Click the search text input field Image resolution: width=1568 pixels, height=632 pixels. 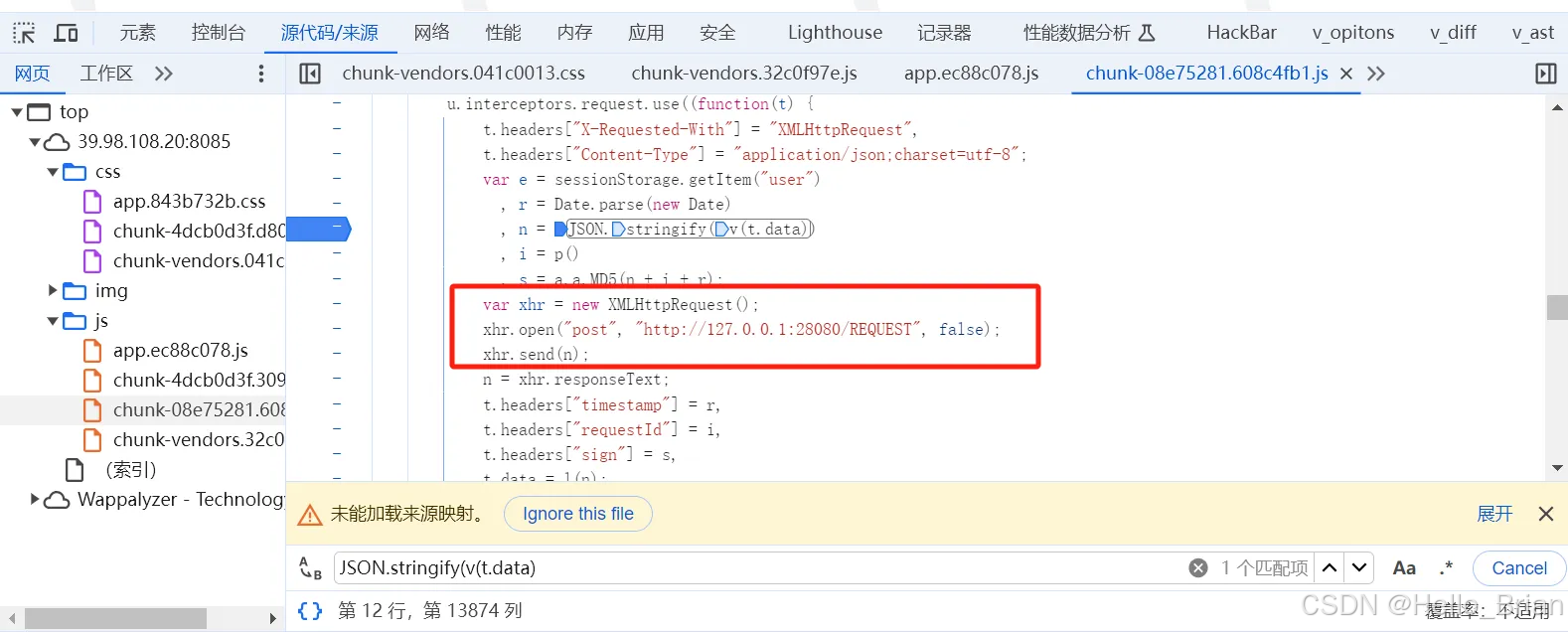pyautogui.click(x=755, y=568)
